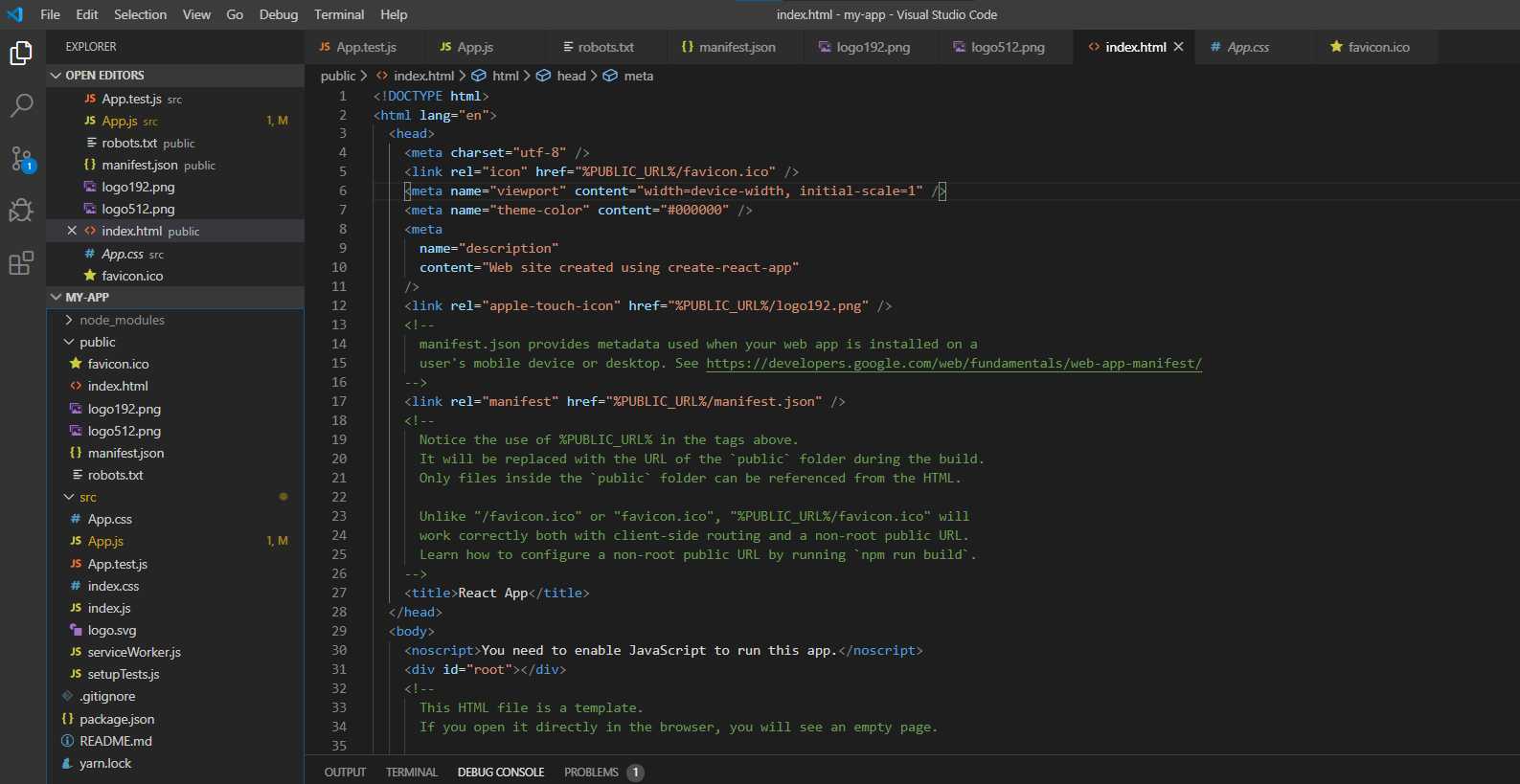Click the head symbol icon in breadcrumb

543,76
